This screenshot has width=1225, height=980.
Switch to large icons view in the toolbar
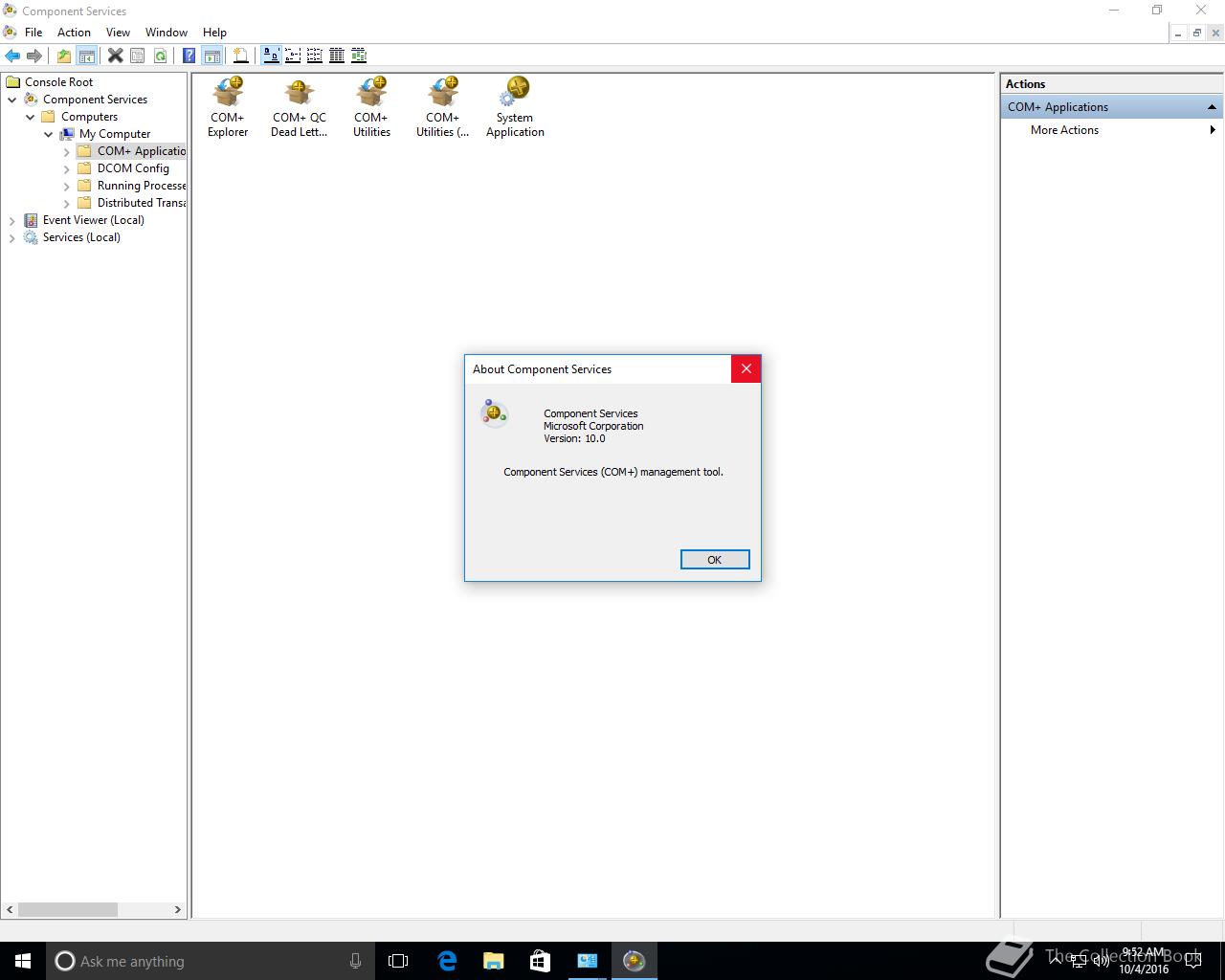pos(271,56)
